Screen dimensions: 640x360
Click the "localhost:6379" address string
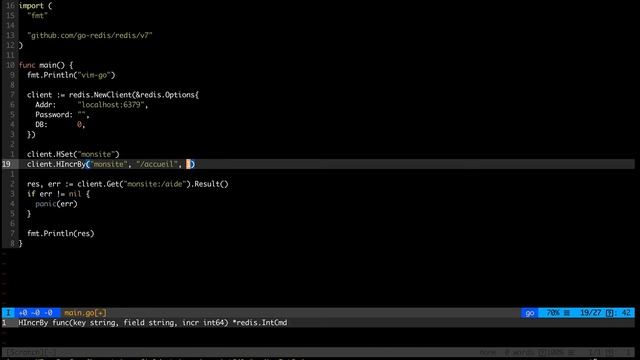(111, 105)
